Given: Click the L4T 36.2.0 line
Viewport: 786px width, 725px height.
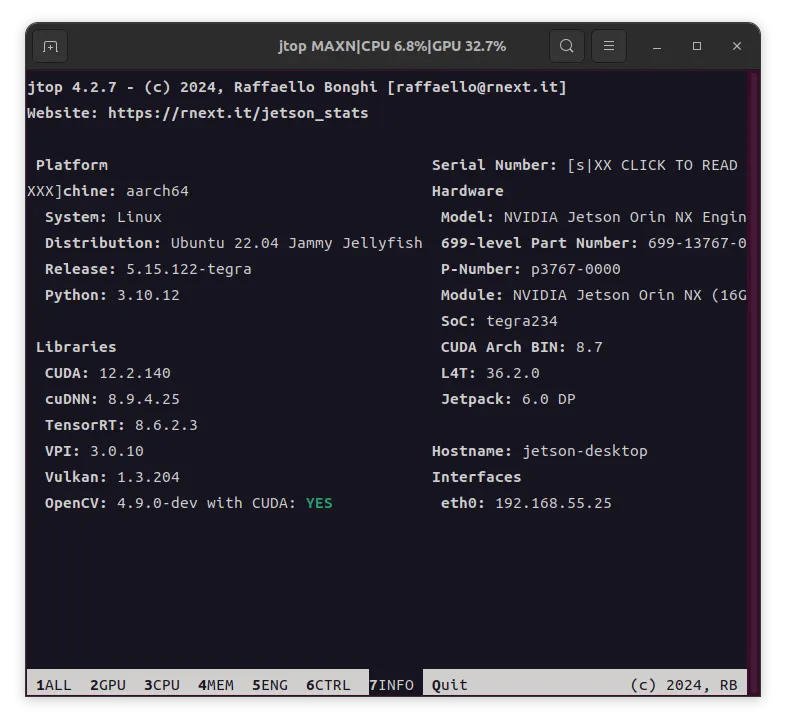Looking at the screenshot, I should tap(490, 374).
